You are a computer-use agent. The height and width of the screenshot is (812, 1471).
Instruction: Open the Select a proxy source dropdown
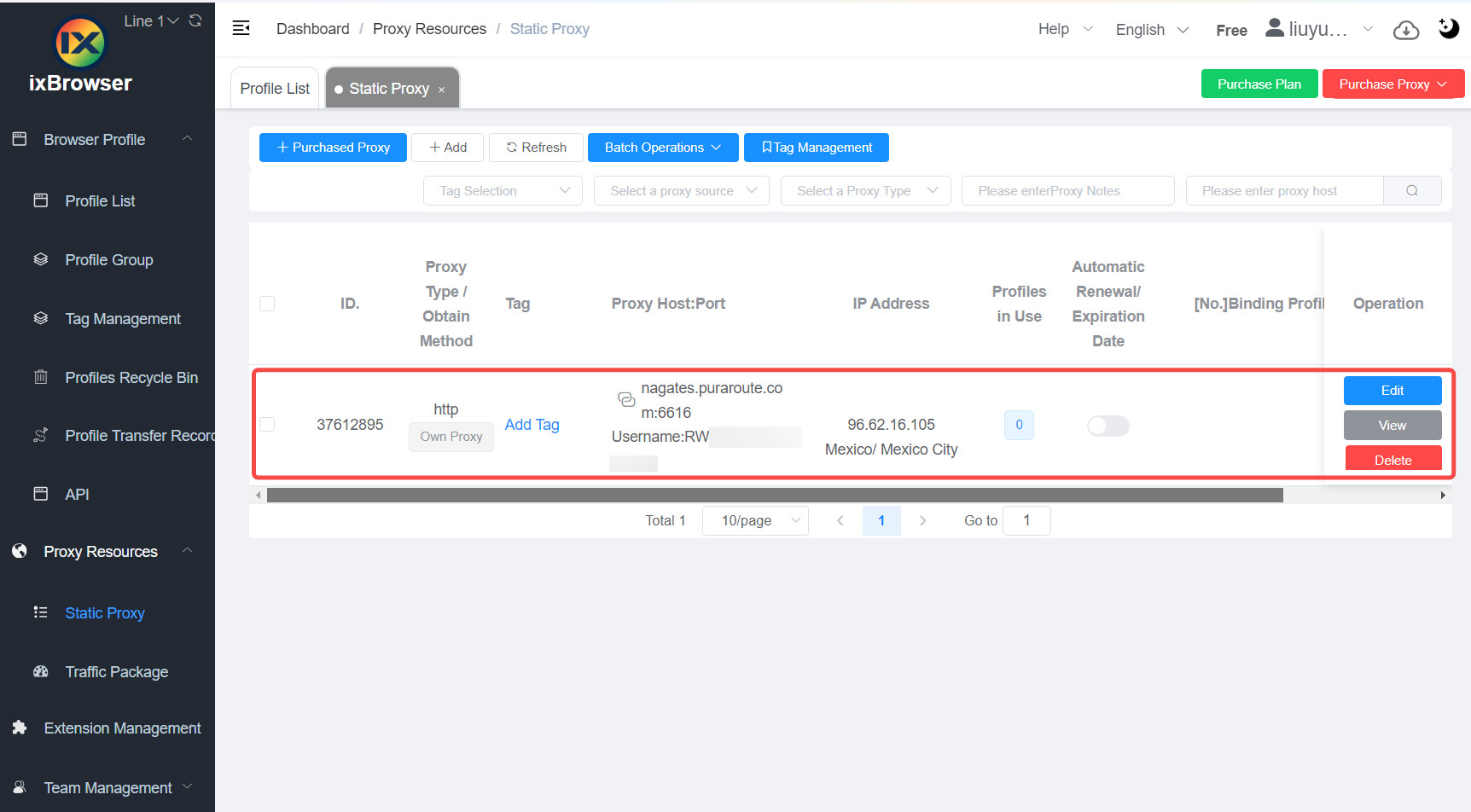[681, 191]
